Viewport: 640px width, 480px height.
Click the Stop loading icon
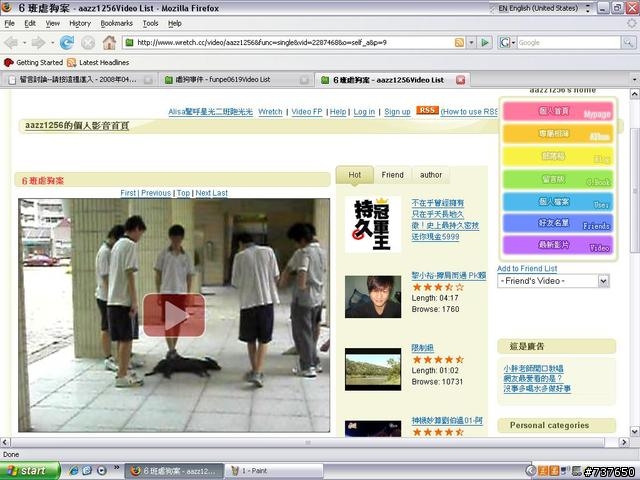coord(88,42)
